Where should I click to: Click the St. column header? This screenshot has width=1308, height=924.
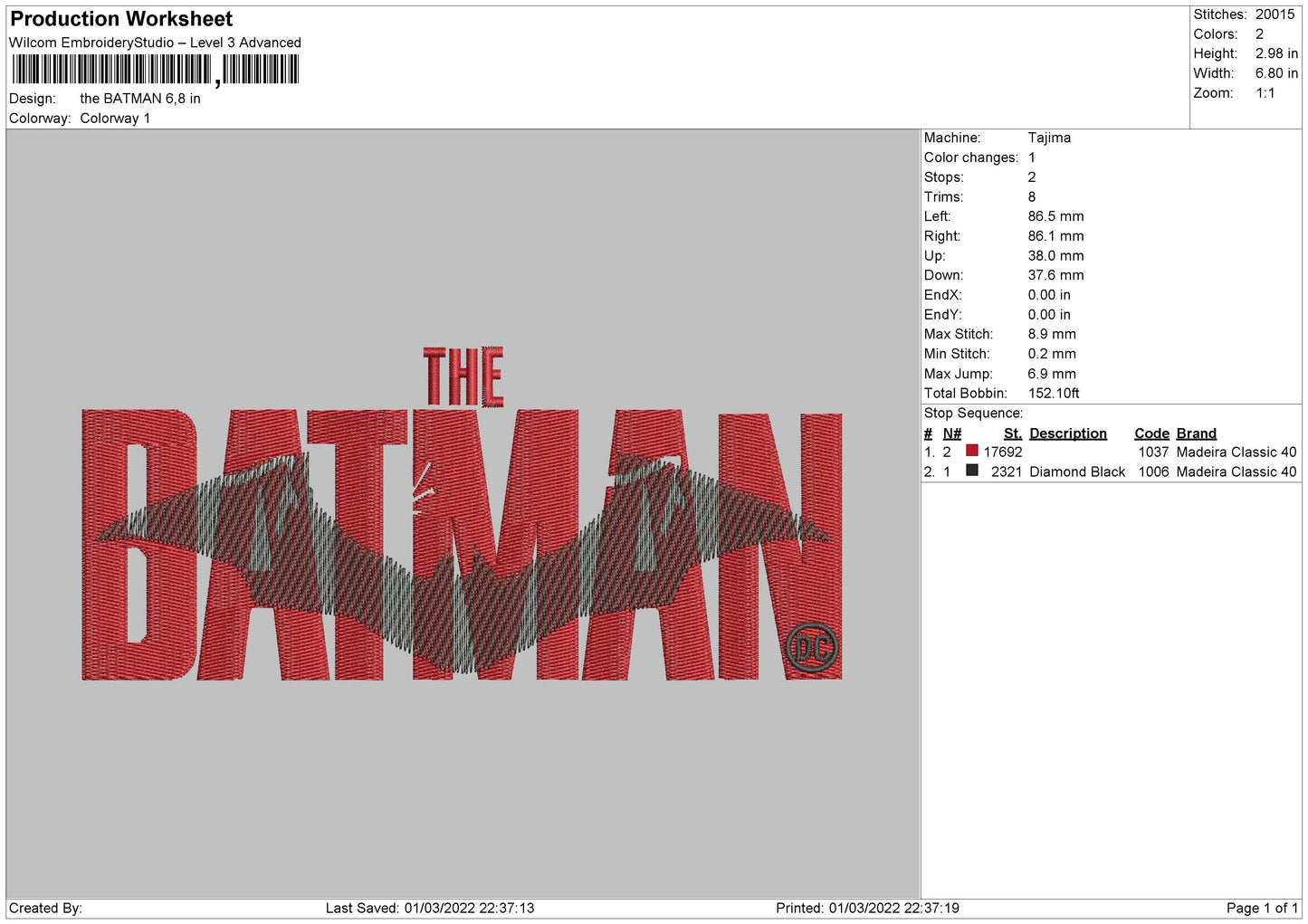coord(1012,433)
